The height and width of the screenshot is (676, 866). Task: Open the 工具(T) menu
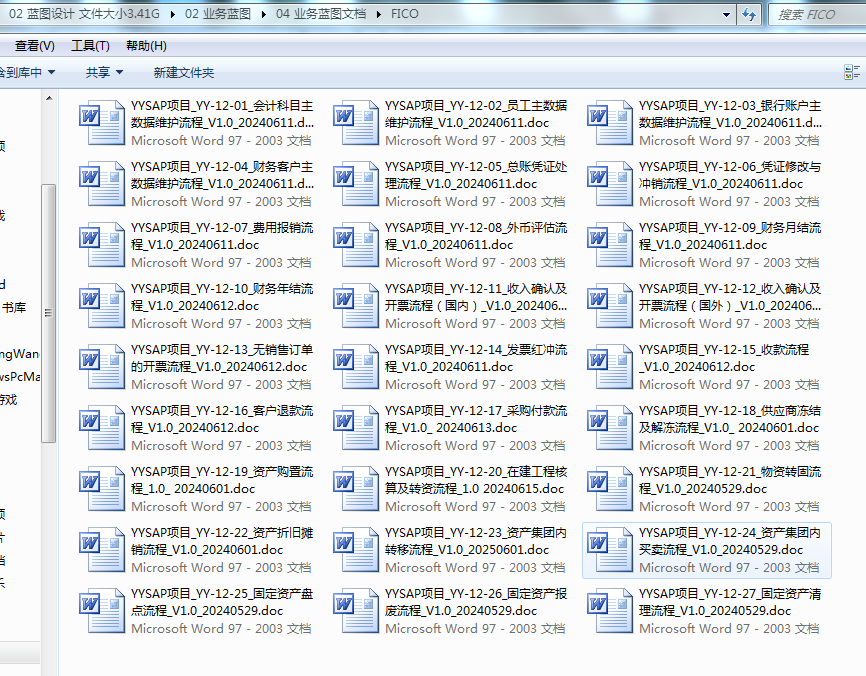[x=90, y=46]
